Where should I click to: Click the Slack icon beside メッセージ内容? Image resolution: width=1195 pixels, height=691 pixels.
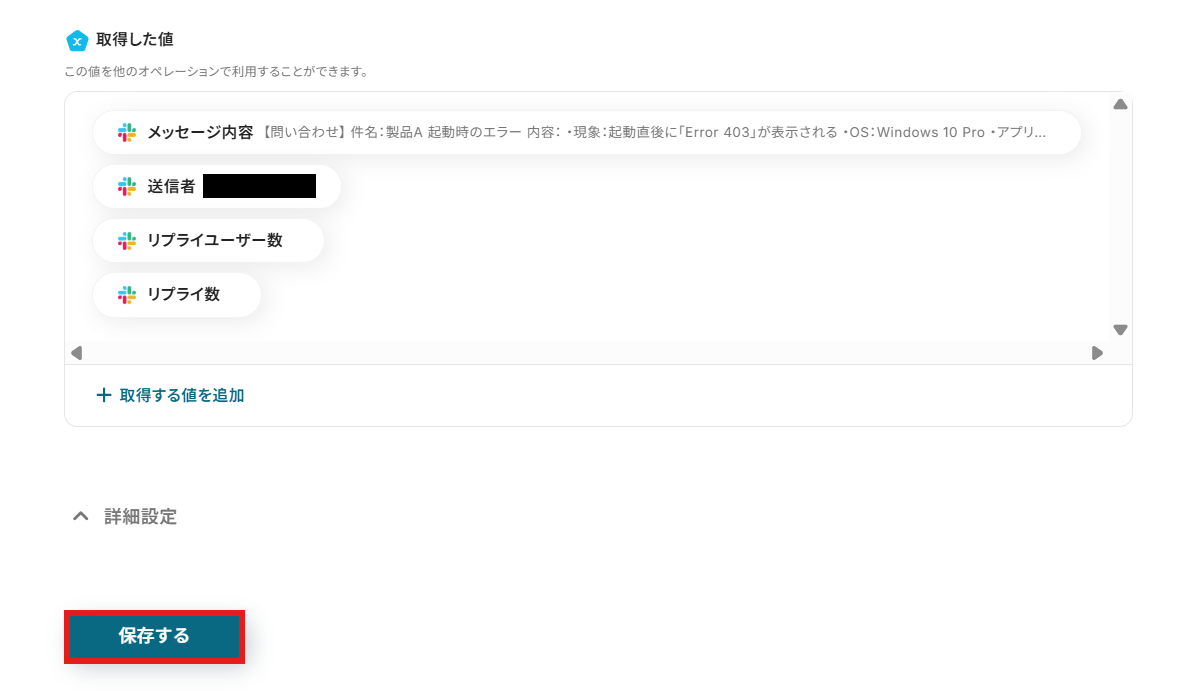[127, 133]
